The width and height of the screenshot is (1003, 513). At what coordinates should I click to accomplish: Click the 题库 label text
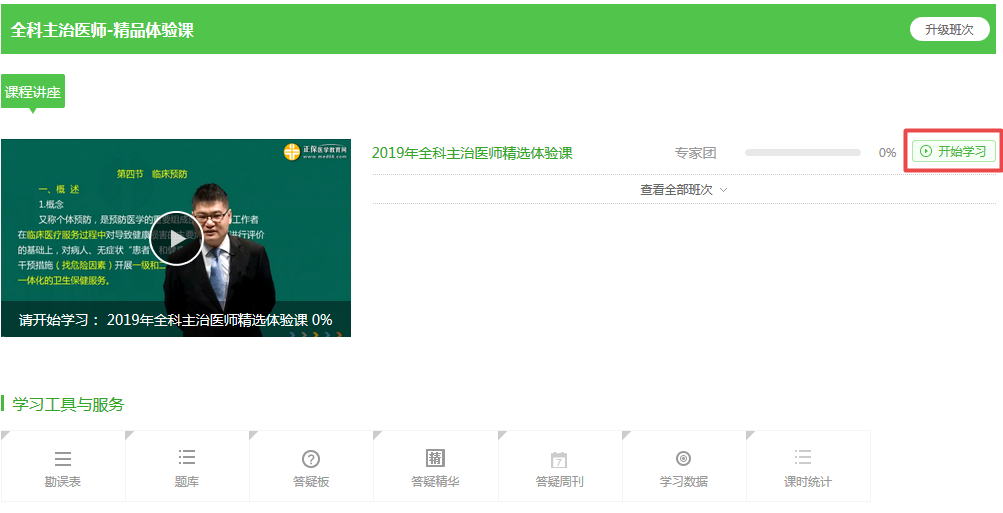click(x=187, y=482)
